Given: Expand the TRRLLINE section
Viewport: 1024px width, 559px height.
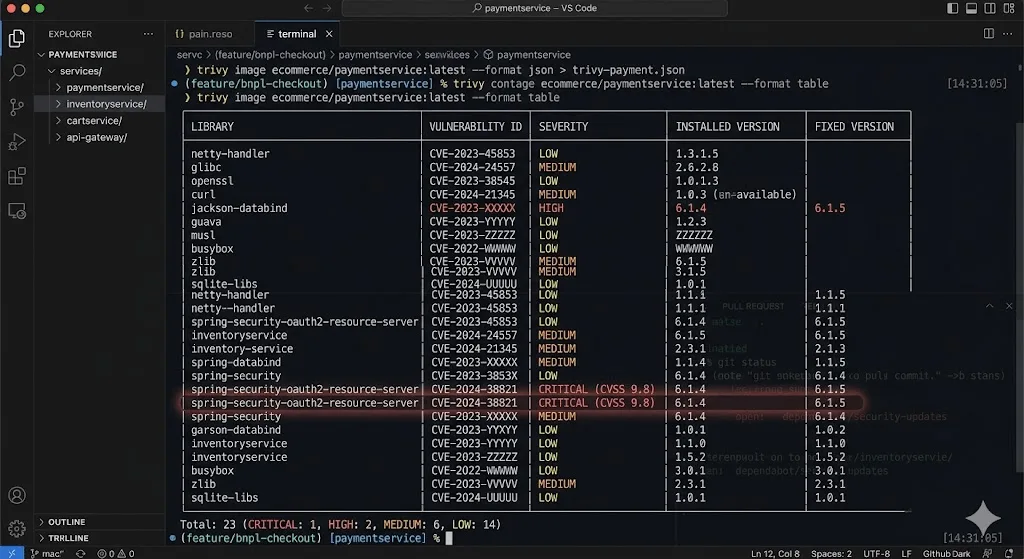Looking at the screenshot, I should pyautogui.click(x=99, y=538).
